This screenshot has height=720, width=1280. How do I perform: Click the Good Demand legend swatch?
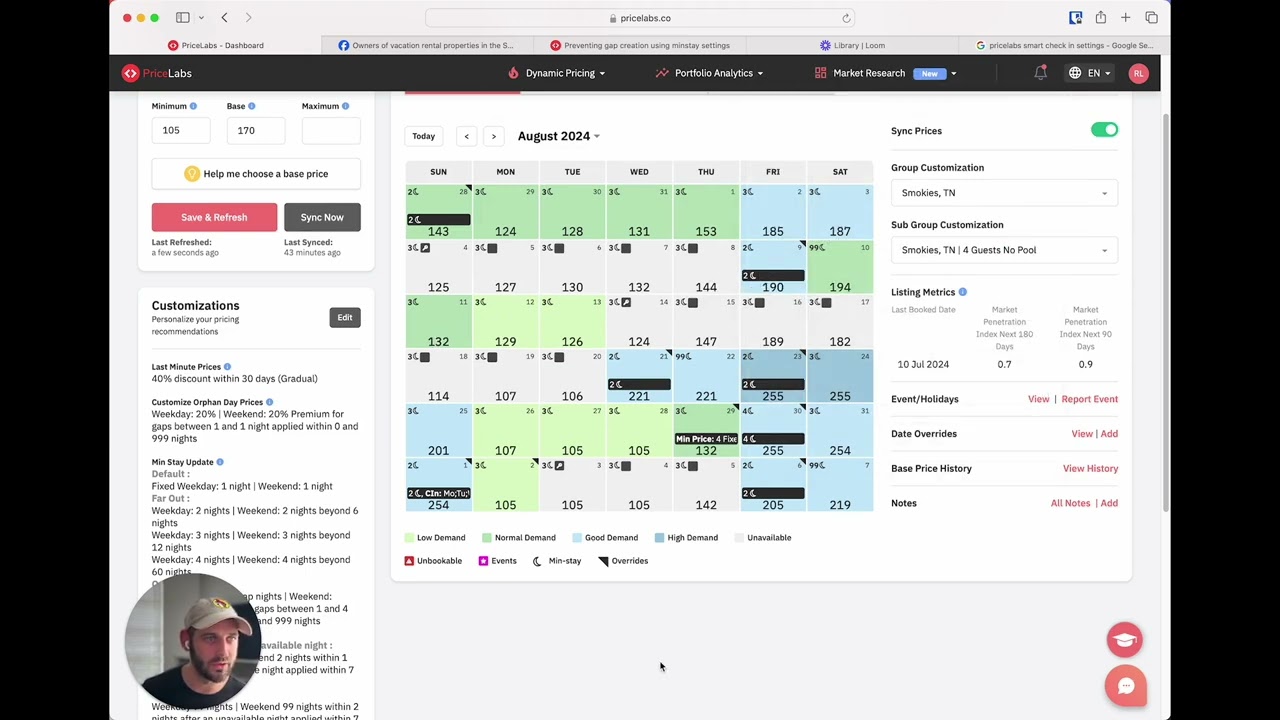tap(577, 538)
